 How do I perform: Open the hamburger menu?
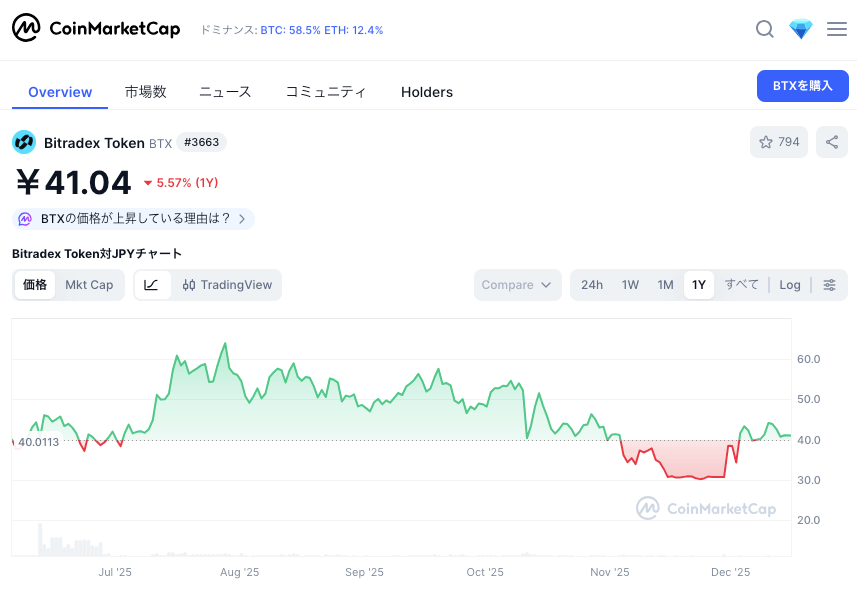[837, 30]
